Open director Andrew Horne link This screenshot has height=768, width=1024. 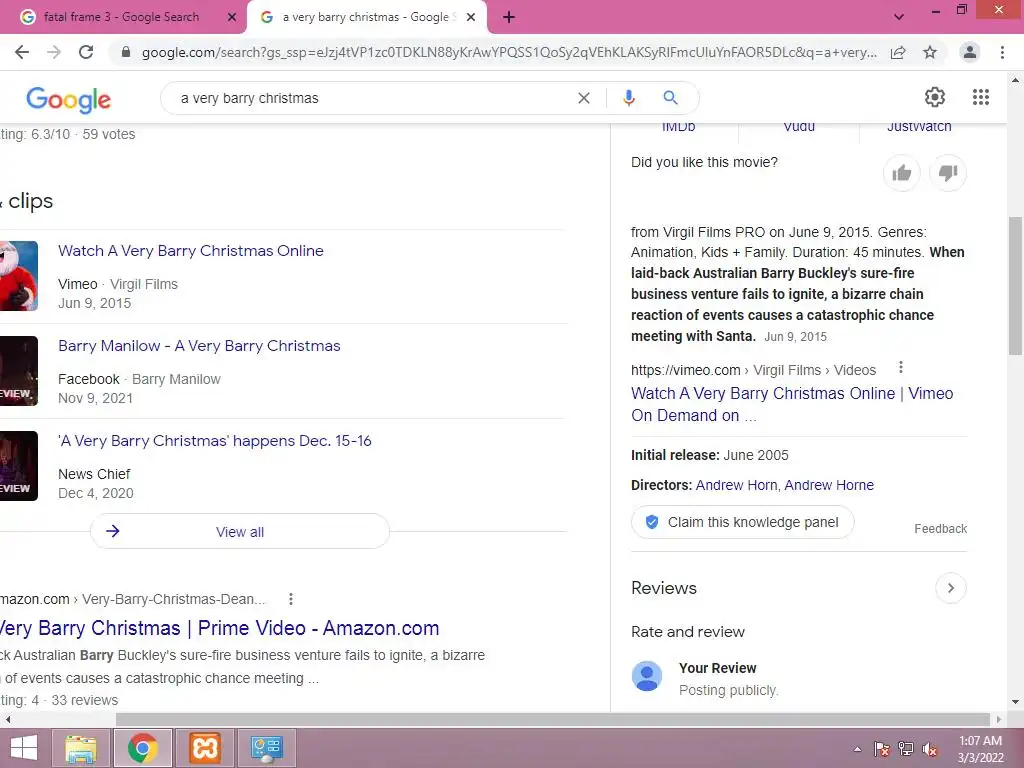coord(829,485)
